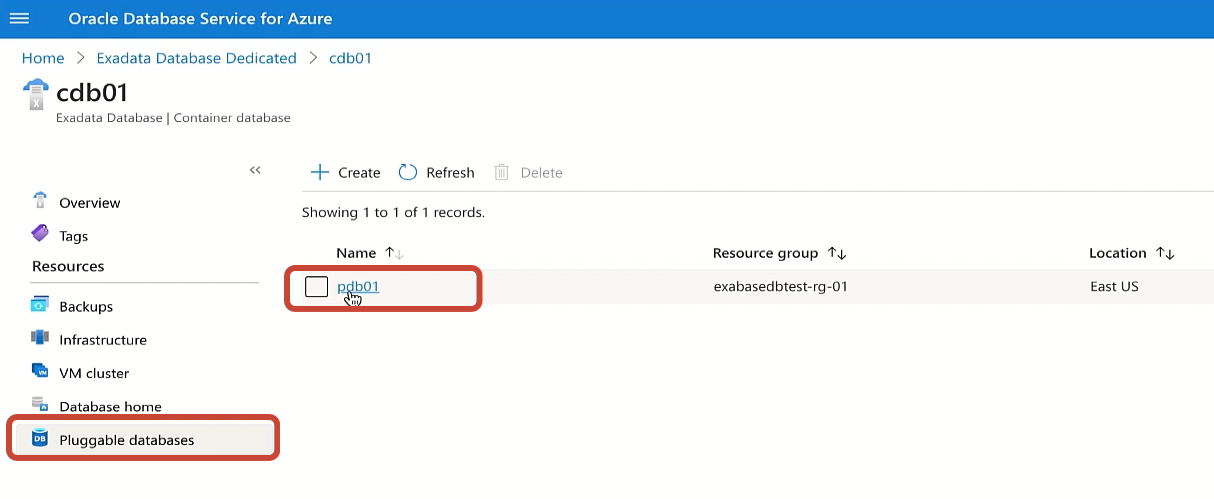
Task: Click the Overview icon in sidebar
Action: coord(40,201)
